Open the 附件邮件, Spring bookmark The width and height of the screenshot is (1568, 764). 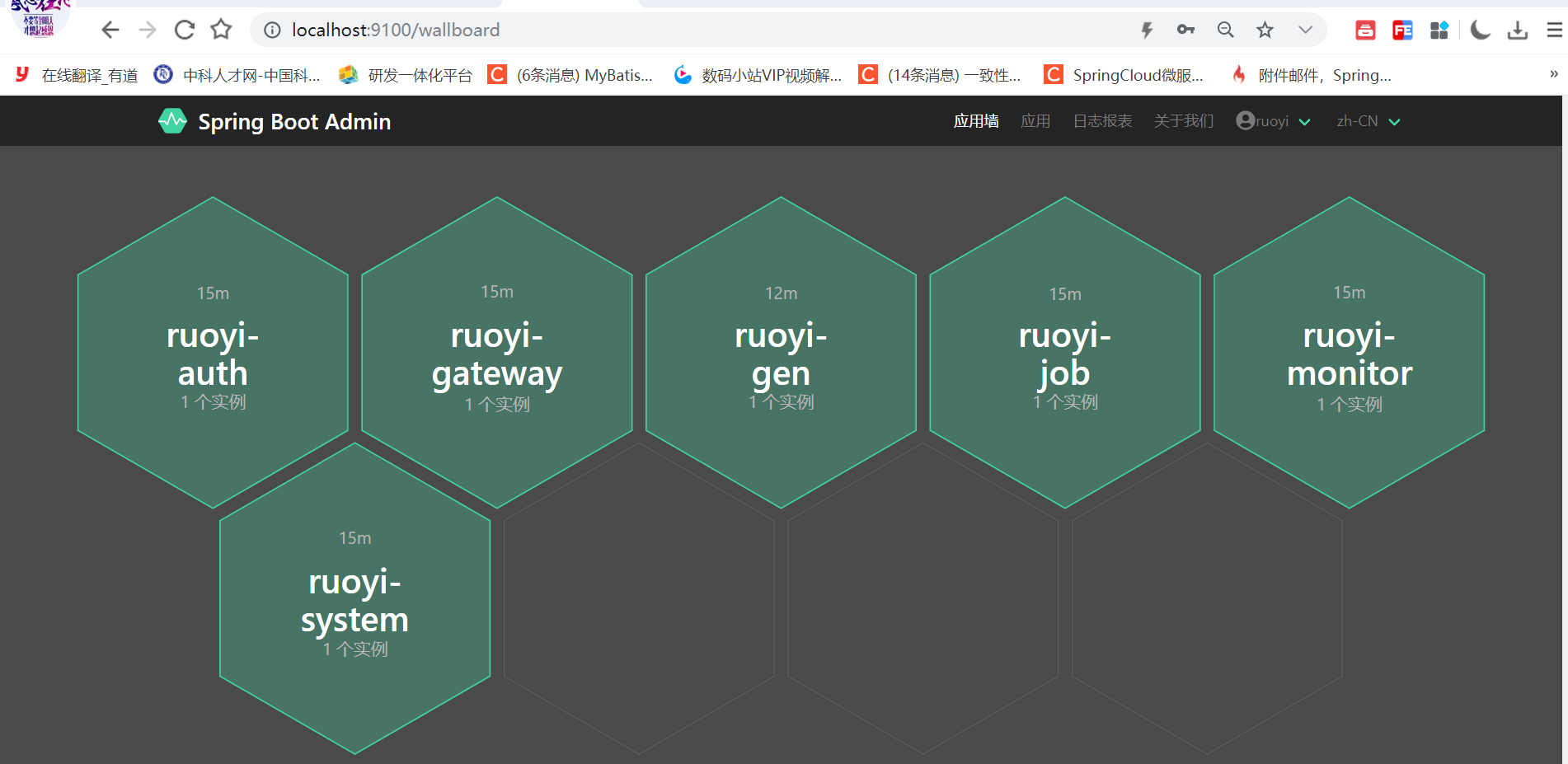click(1311, 75)
